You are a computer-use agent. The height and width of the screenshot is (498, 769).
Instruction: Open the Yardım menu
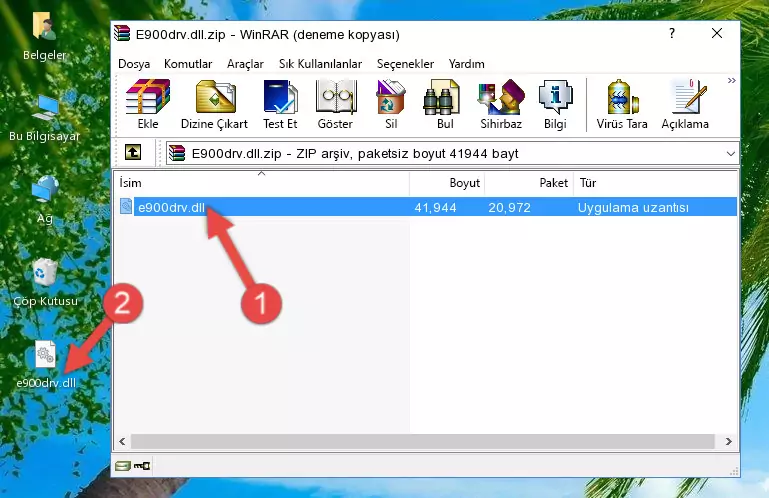point(466,64)
